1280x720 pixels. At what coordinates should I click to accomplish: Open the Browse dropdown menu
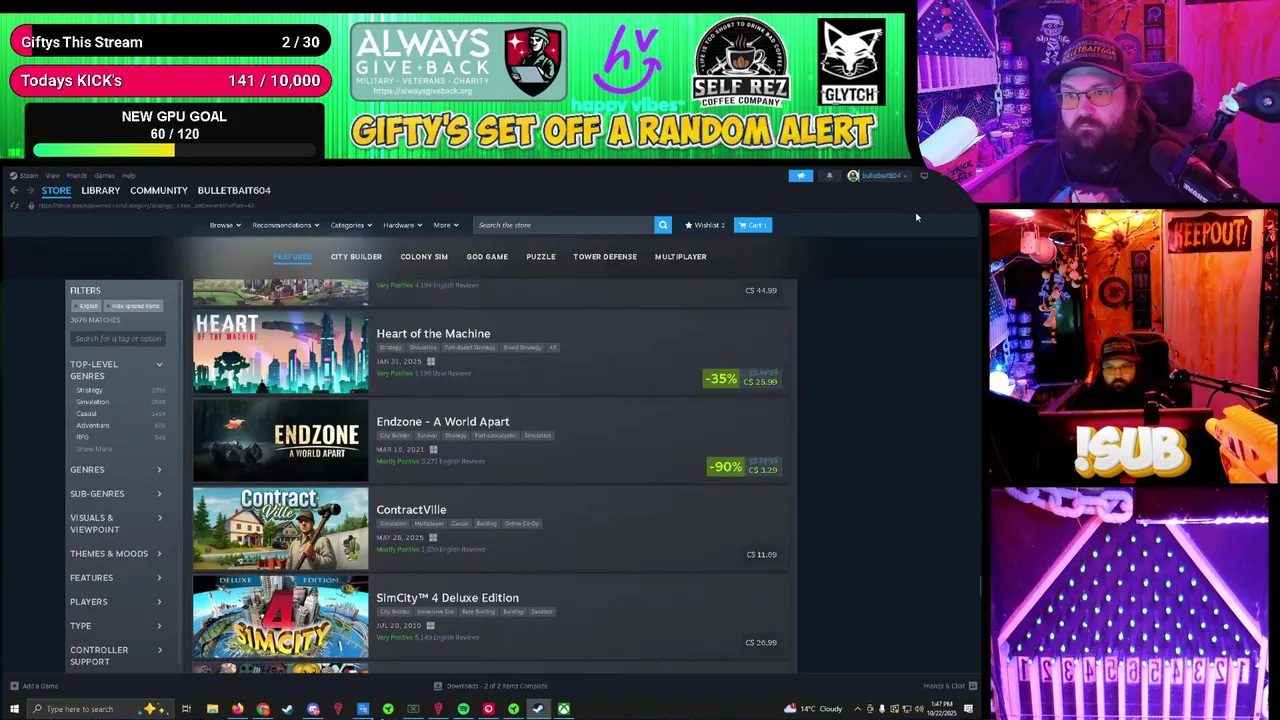(225, 225)
